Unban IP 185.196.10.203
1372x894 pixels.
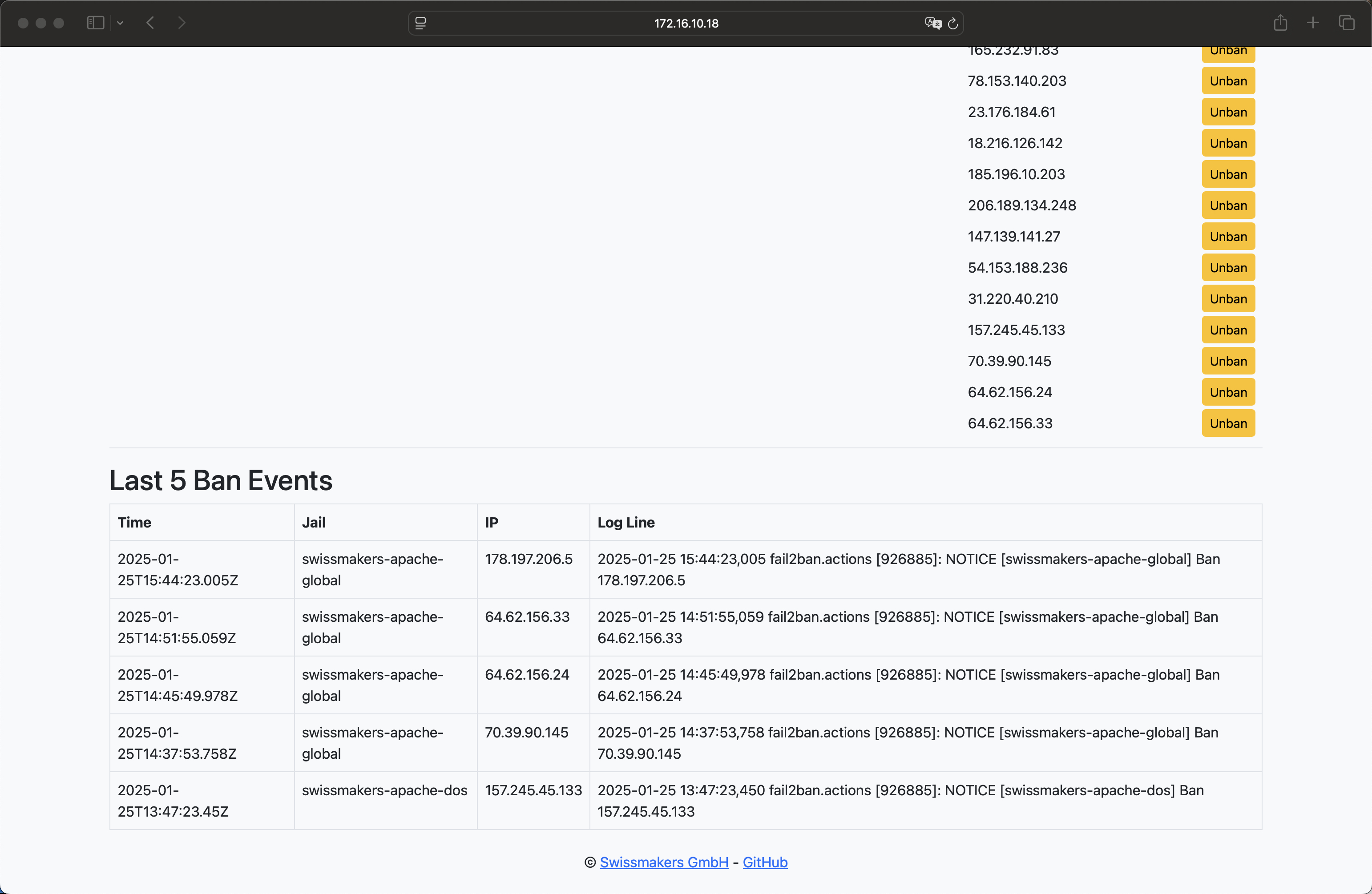pyautogui.click(x=1228, y=174)
